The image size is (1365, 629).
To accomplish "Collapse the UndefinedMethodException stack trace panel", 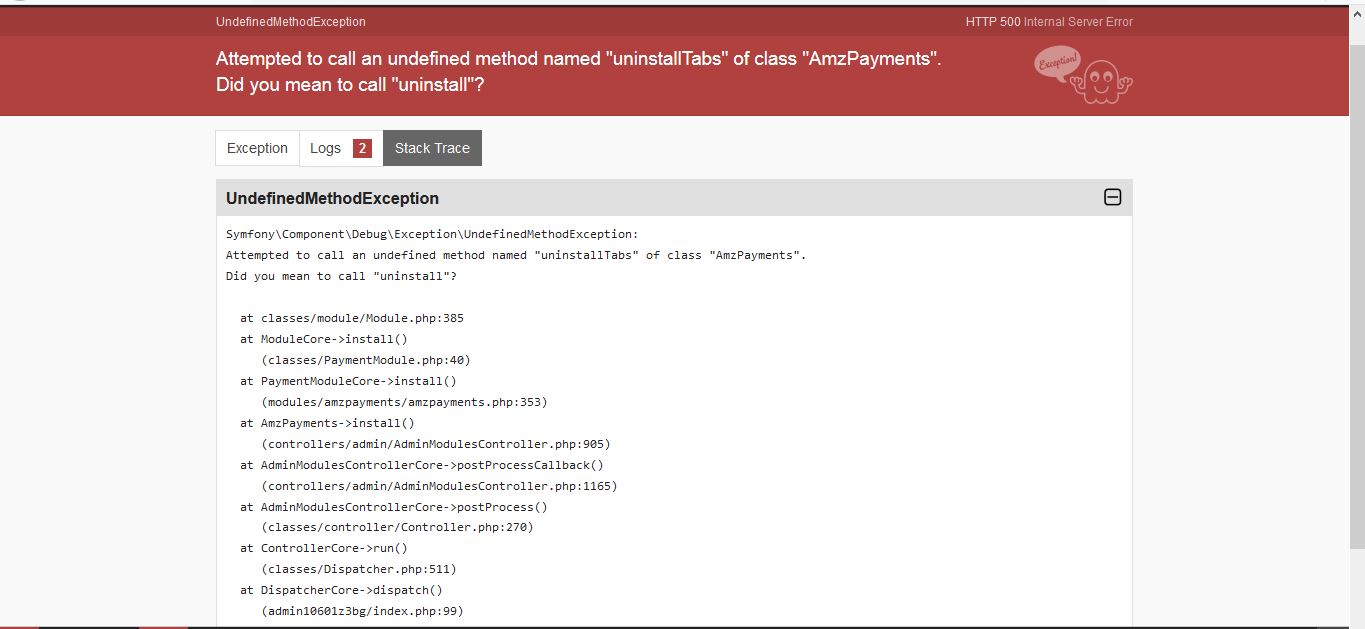I will pyautogui.click(x=1111, y=198).
